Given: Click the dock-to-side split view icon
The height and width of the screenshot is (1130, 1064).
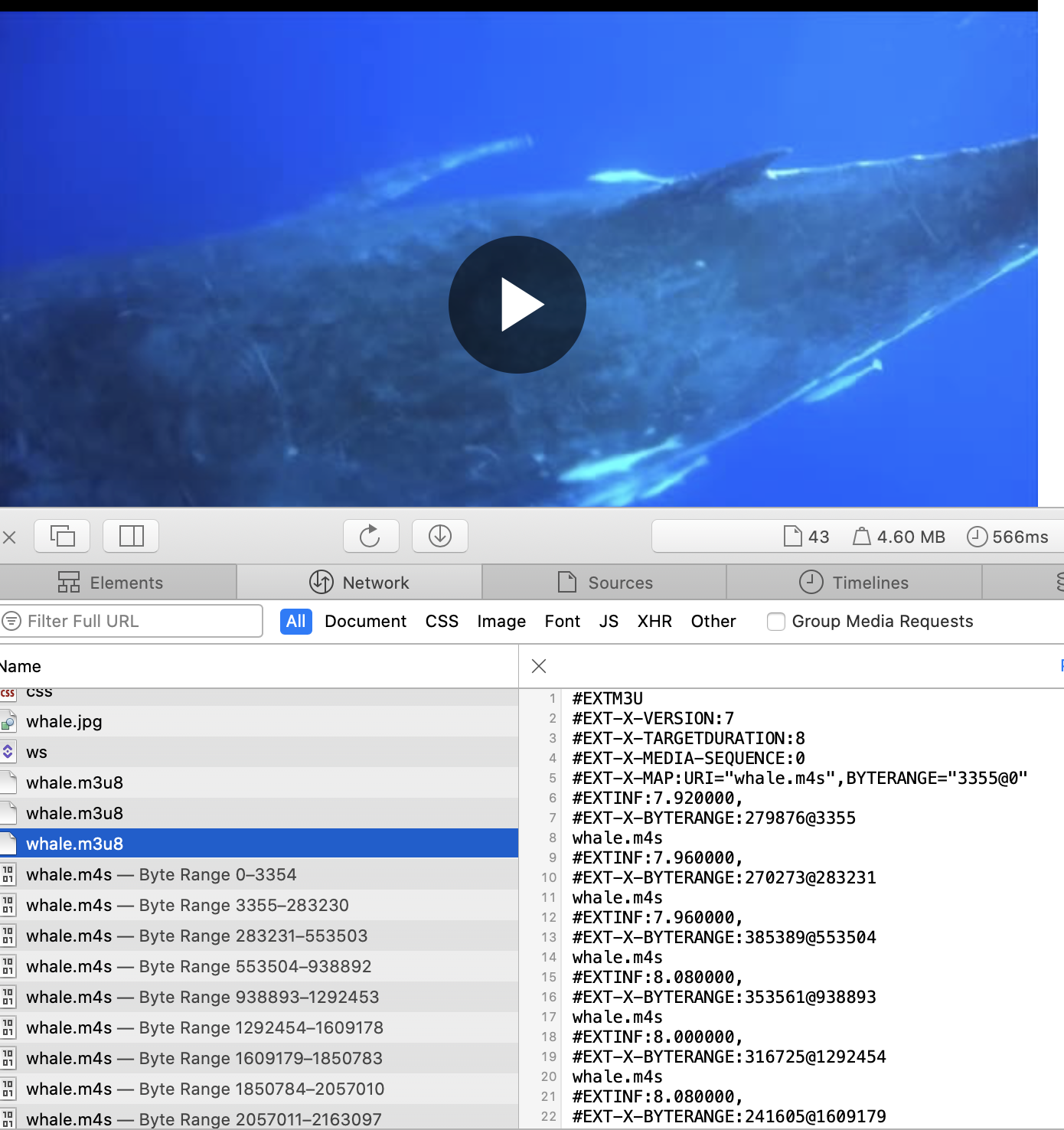Looking at the screenshot, I should pos(130,536).
